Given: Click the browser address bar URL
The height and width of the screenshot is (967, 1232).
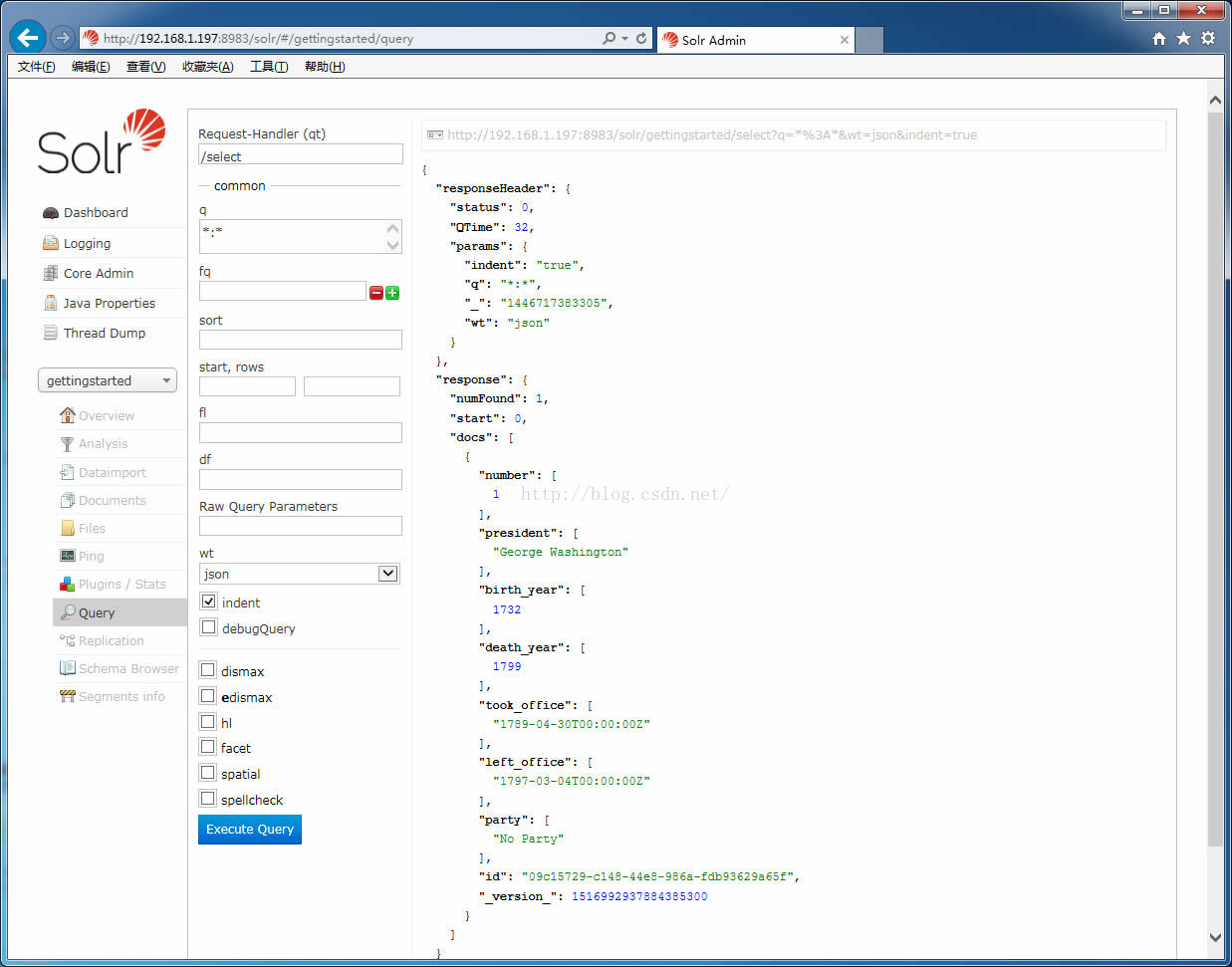Looking at the screenshot, I should coord(259,39).
